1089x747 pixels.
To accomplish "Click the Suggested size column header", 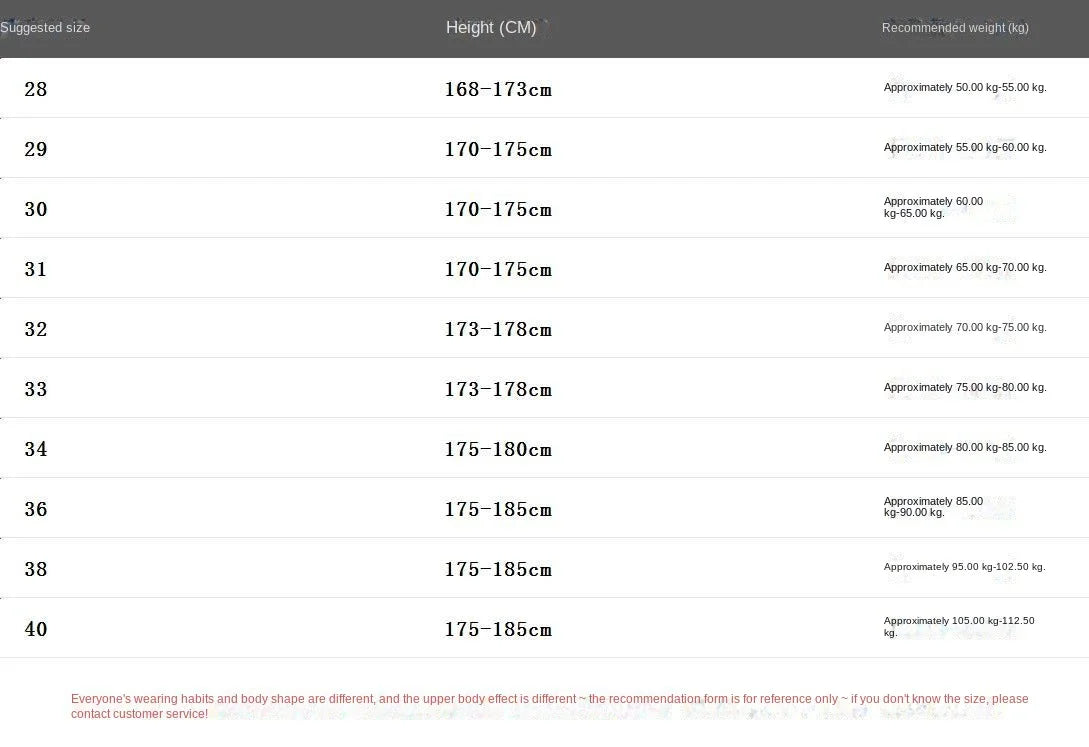I will [x=45, y=28].
